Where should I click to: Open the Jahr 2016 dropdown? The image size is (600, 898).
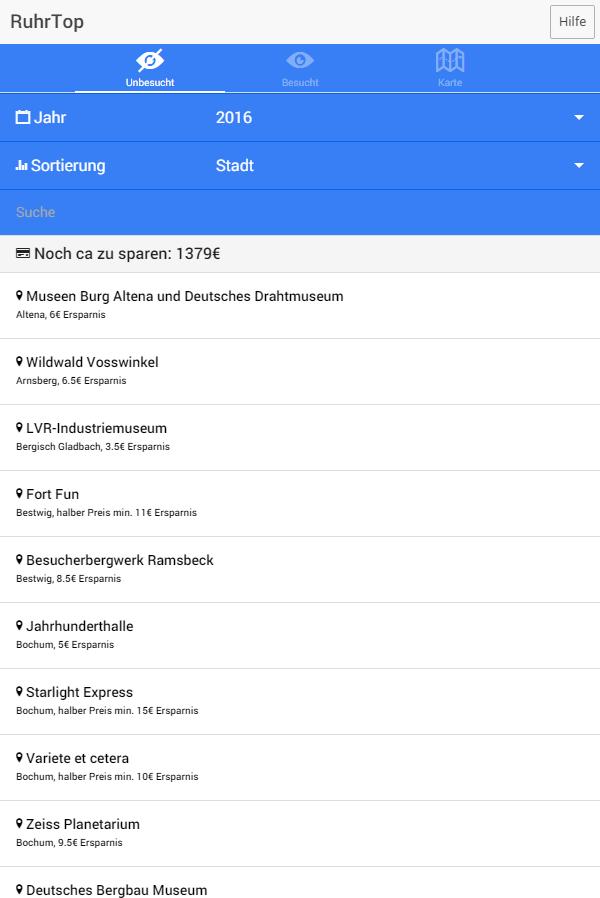pos(400,118)
